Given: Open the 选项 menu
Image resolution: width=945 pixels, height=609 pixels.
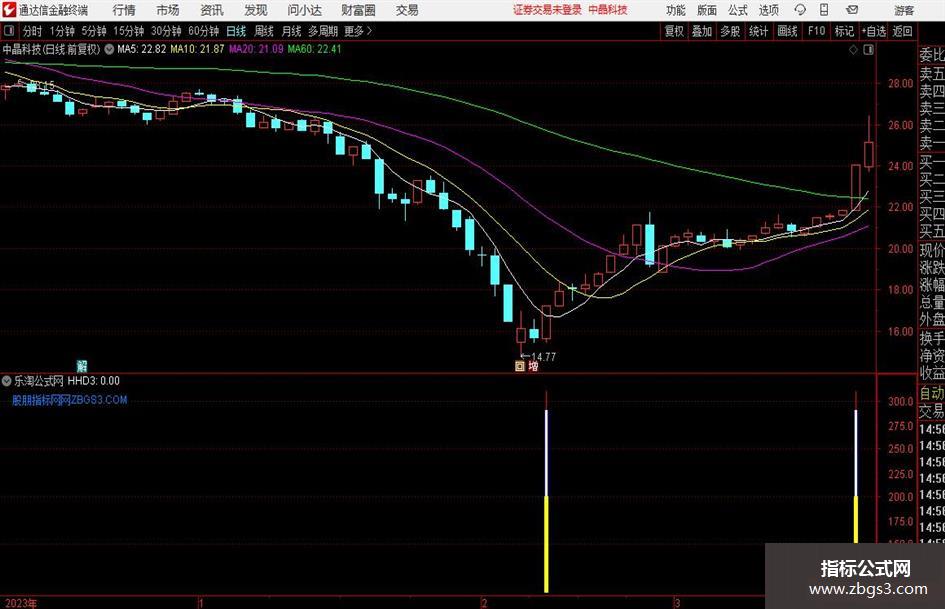Looking at the screenshot, I should (x=768, y=10).
